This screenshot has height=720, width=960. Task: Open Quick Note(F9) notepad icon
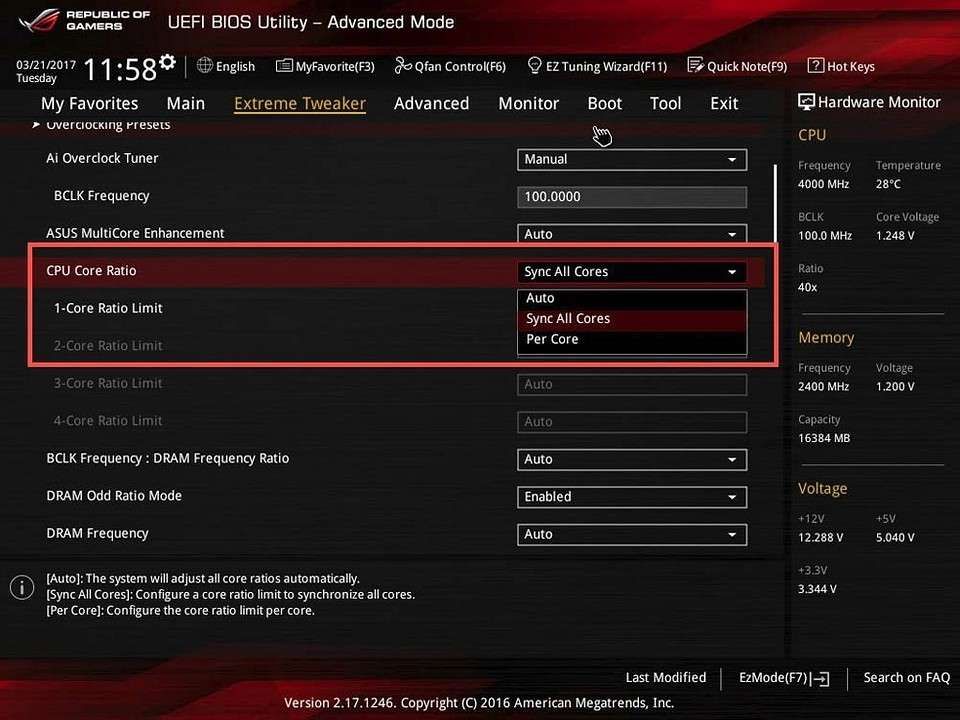pos(696,66)
